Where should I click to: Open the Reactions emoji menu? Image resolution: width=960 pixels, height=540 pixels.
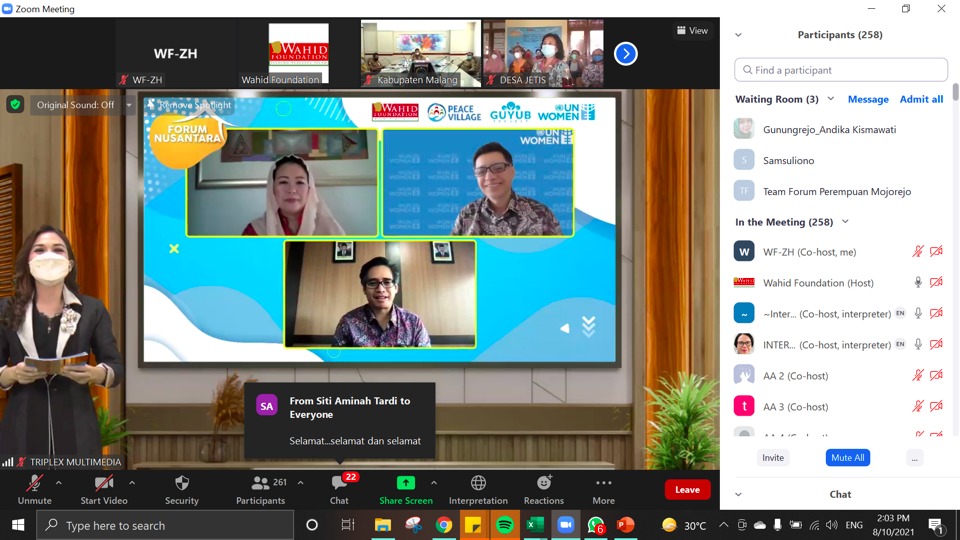(543, 484)
